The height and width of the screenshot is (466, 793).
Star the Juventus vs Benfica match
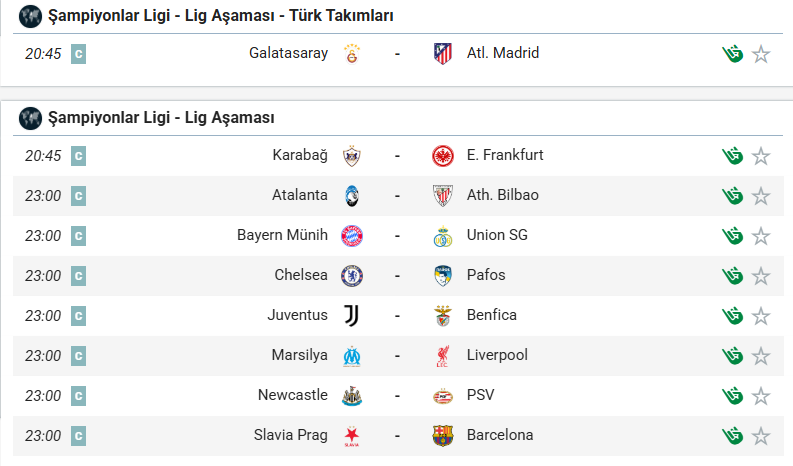[761, 316]
